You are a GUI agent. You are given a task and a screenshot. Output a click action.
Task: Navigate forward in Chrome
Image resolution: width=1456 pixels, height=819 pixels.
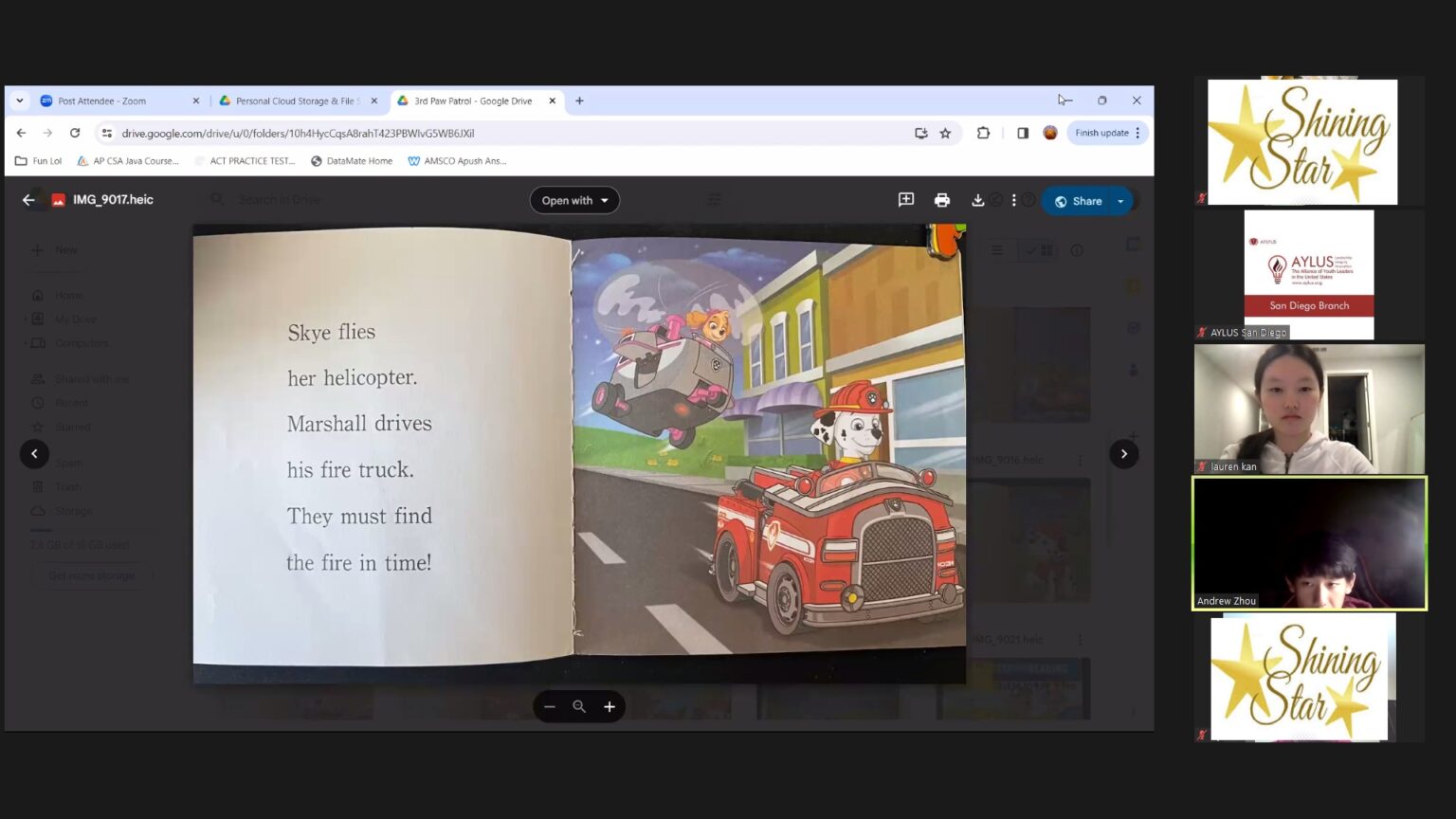(47, 133)
